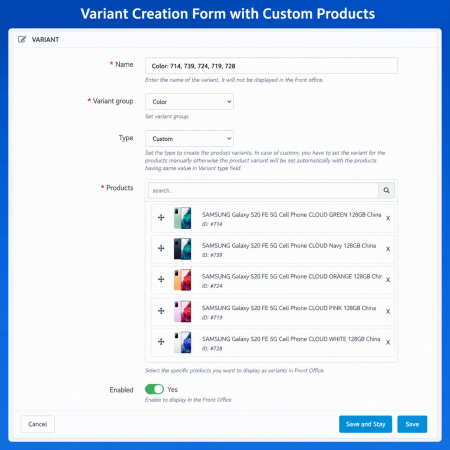Focus the variant Name input field

[271, 66]
